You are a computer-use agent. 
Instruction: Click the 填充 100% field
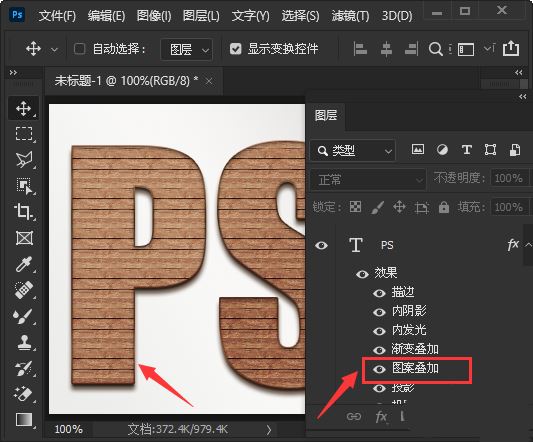click(509, 207)
